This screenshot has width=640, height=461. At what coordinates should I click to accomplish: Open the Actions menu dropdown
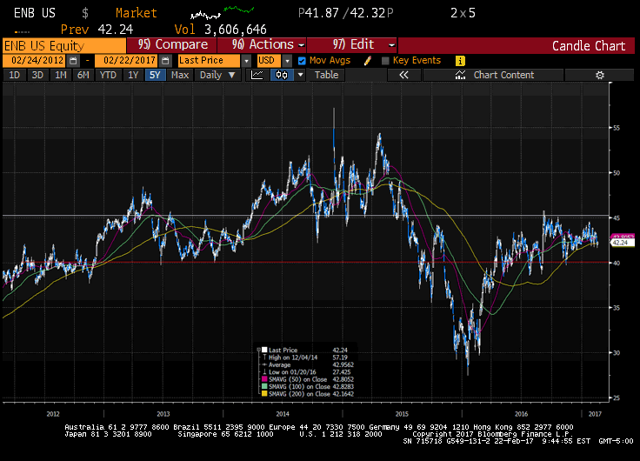tap(262, 45)
